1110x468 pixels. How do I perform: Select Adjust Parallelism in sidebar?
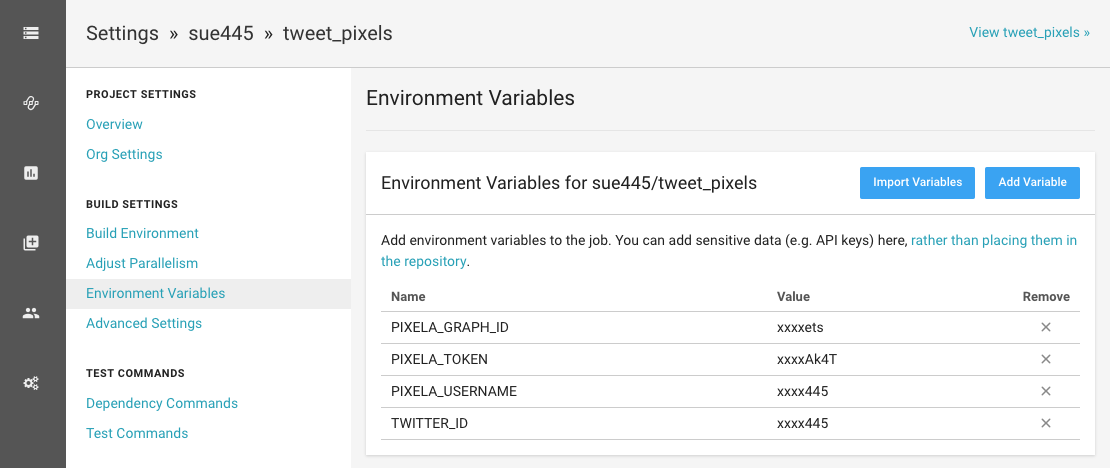(142, 263)
